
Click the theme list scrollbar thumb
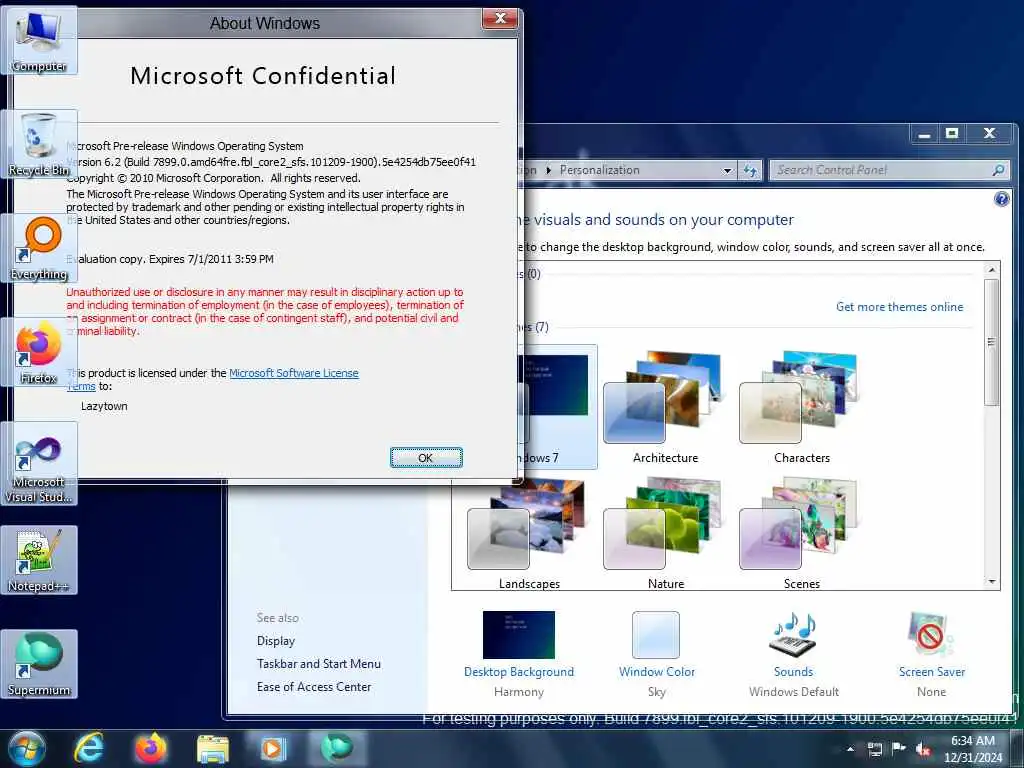(x=991, y=342)
